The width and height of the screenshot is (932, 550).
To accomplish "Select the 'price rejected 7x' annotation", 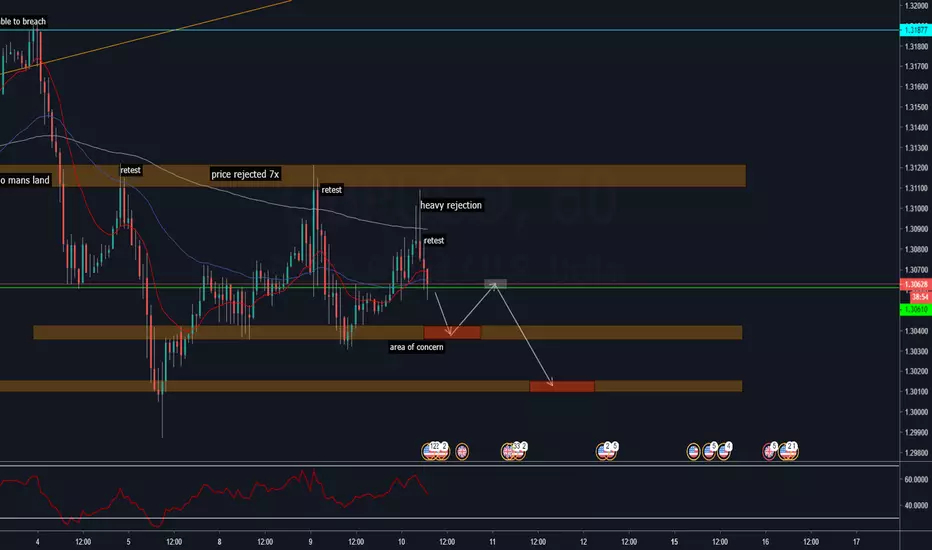I will [x=245, y=174].
